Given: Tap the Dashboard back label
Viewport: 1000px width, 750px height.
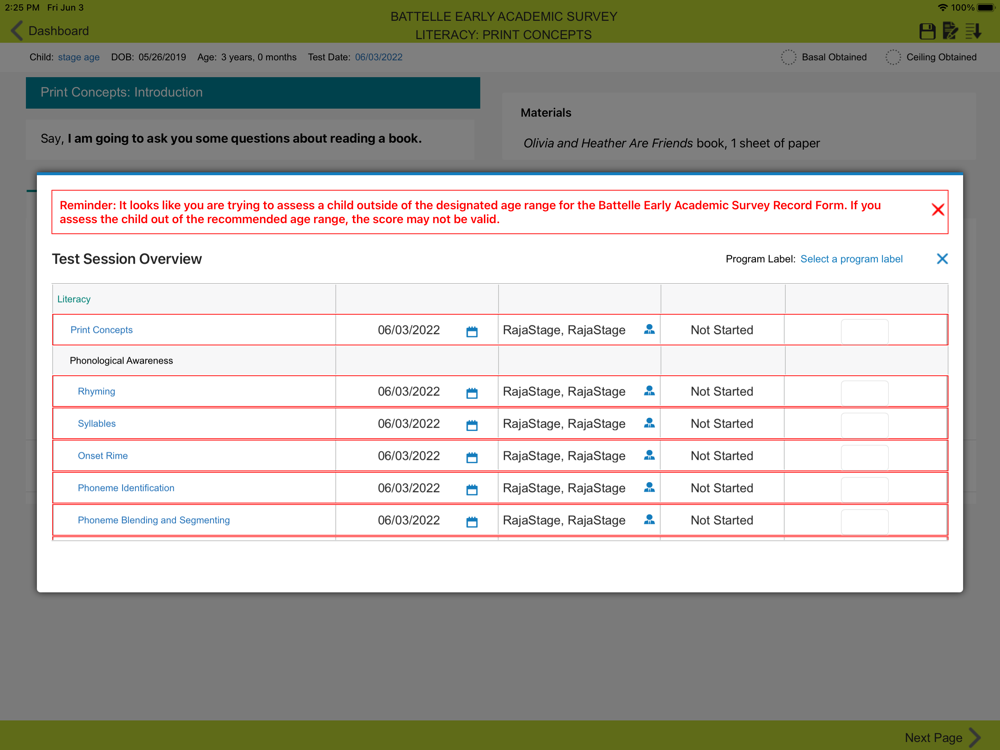Looking at the screenshot, I should pos(59,31).
